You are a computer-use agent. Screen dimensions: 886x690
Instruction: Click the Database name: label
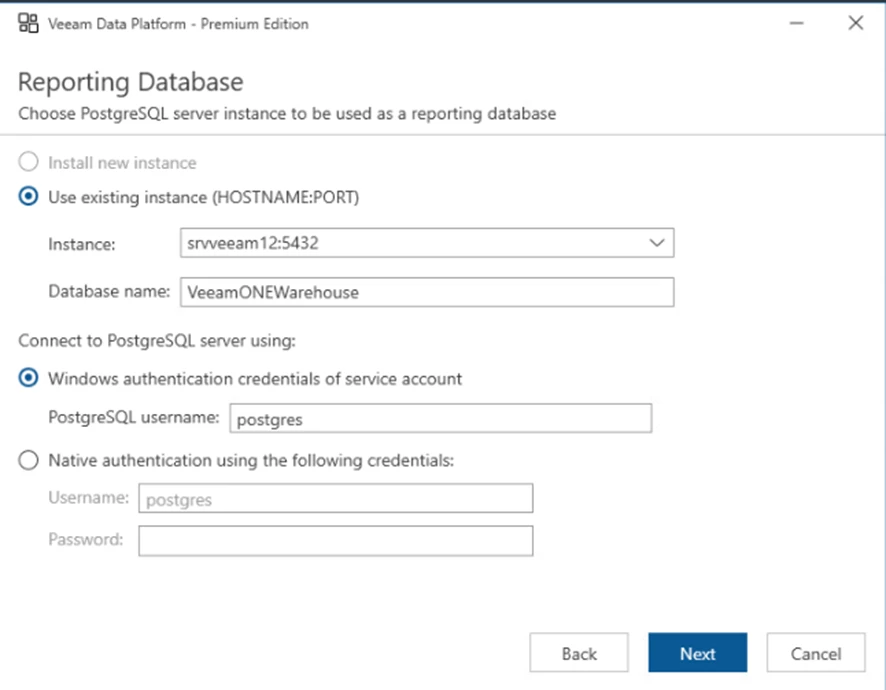click(x=109, y=292)
